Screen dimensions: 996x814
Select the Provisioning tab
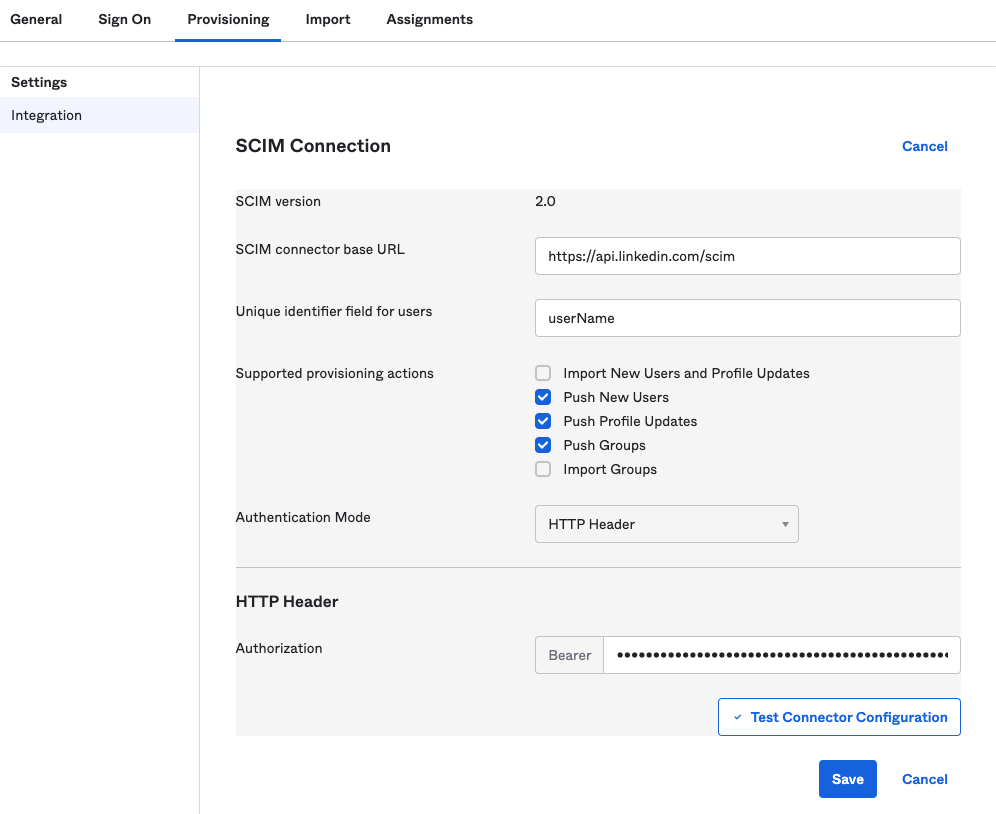pyautogui.click(x=227, y=19)
